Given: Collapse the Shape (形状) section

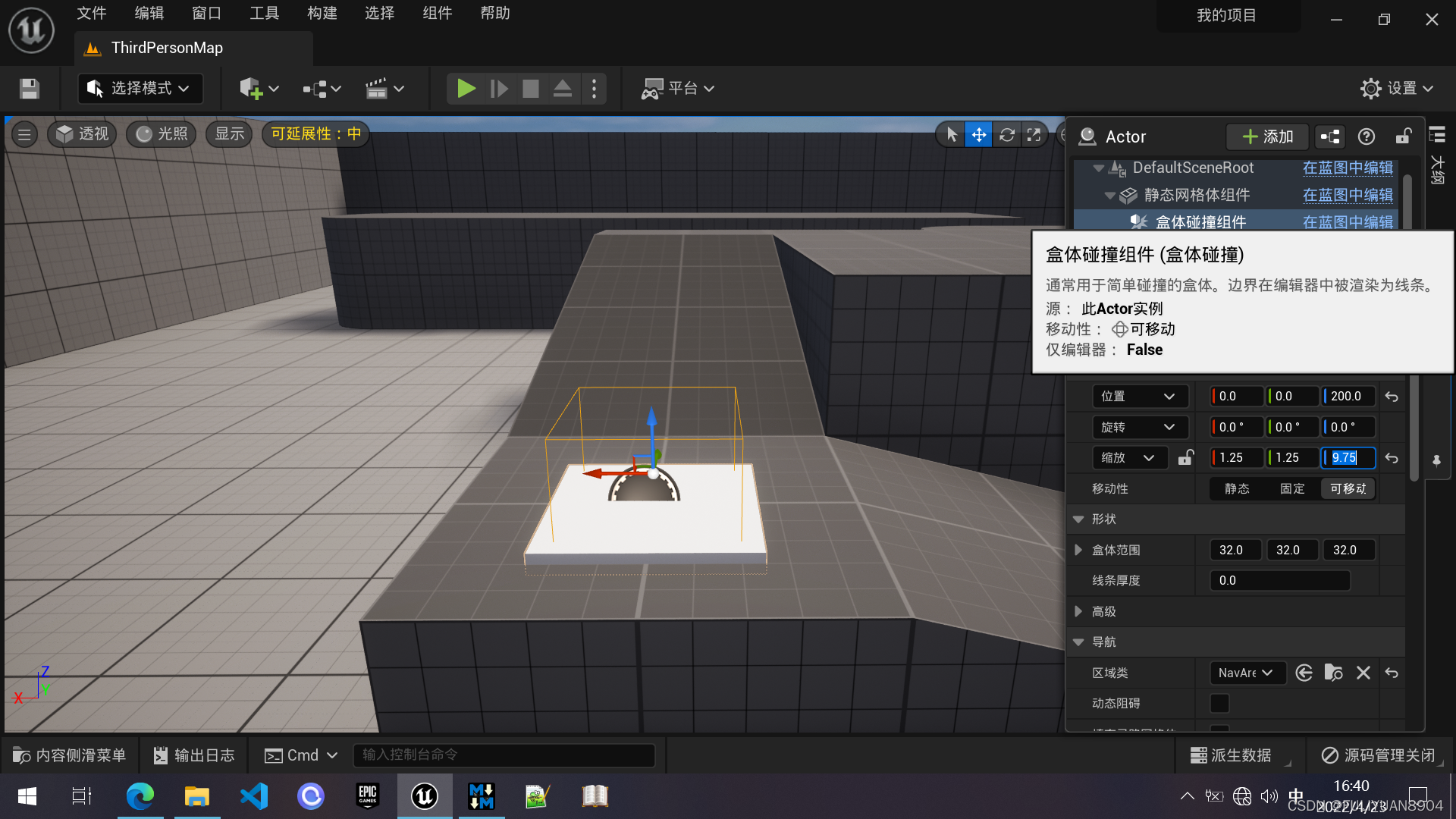Looking at the screenshot, I should pos(1078,519).
